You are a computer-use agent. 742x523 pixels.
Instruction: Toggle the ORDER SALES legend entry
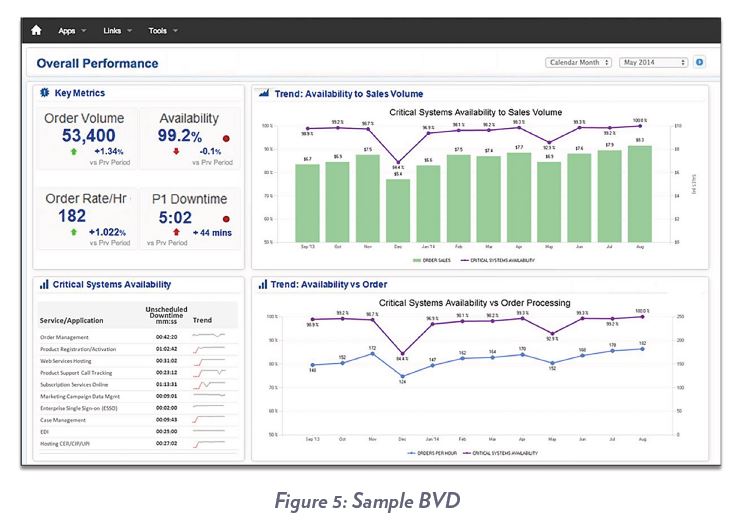tap(432, 260)
